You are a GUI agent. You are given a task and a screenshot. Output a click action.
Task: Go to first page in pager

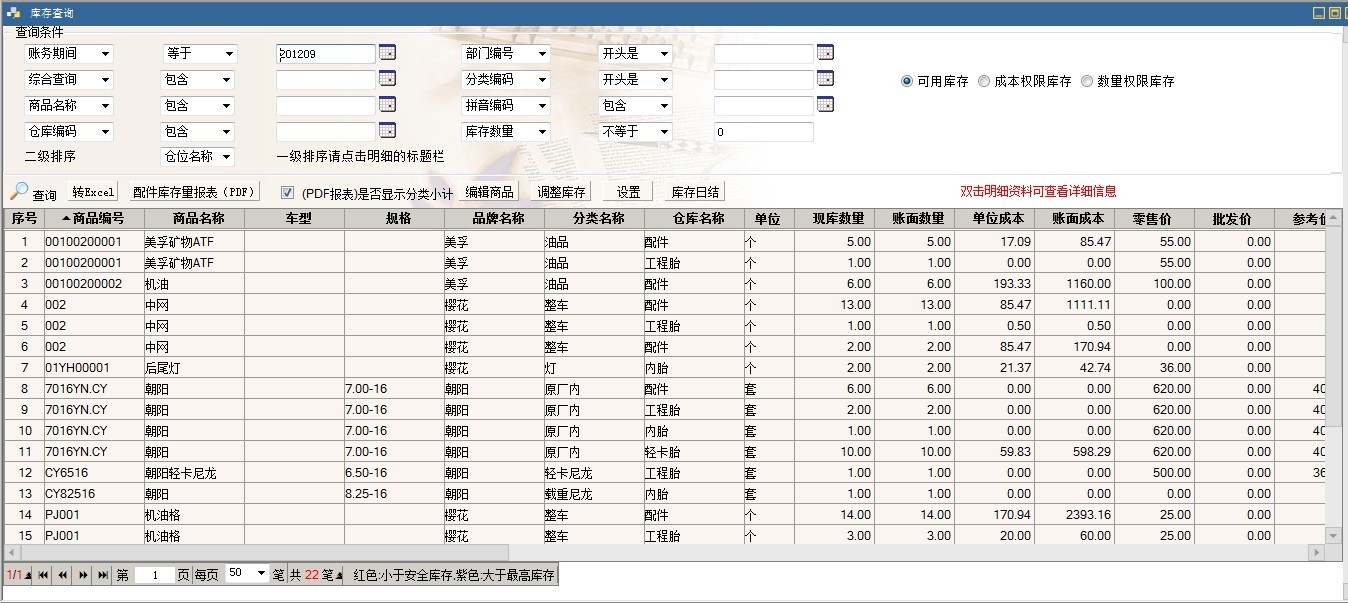[x=43, y=575]
